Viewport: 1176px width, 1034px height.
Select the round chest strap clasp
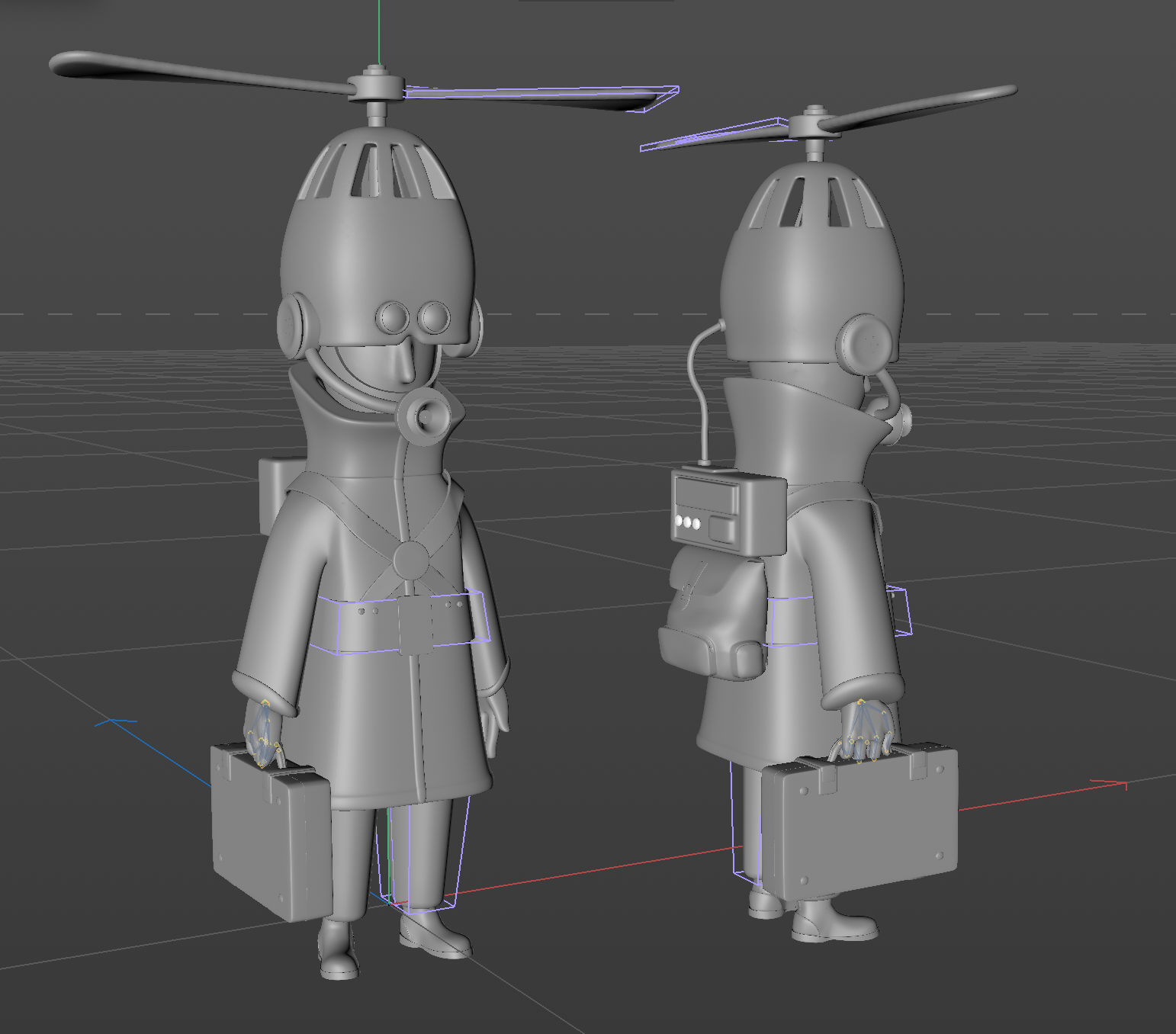412,560
